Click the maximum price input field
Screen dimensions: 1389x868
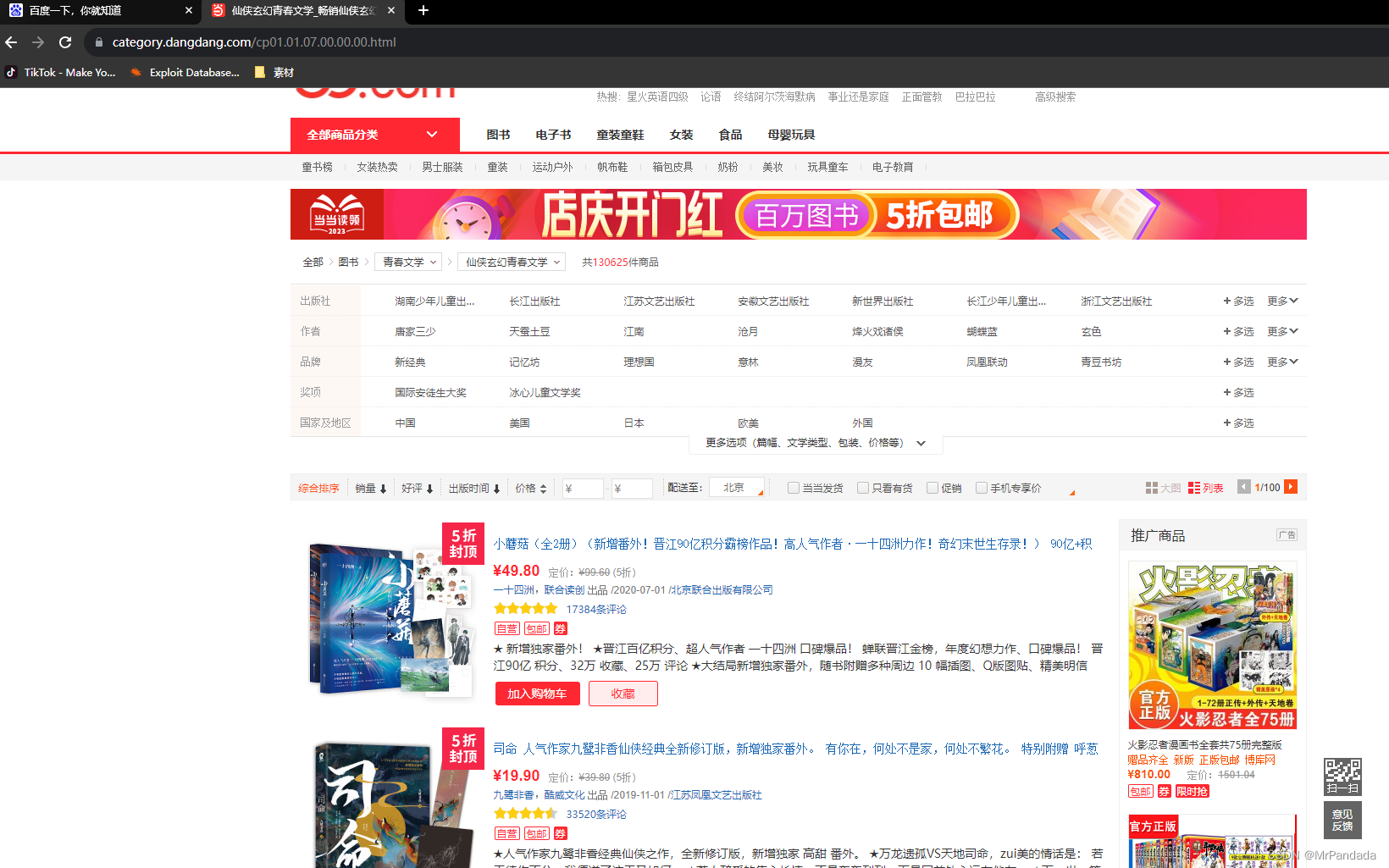[x=632, y=488]
